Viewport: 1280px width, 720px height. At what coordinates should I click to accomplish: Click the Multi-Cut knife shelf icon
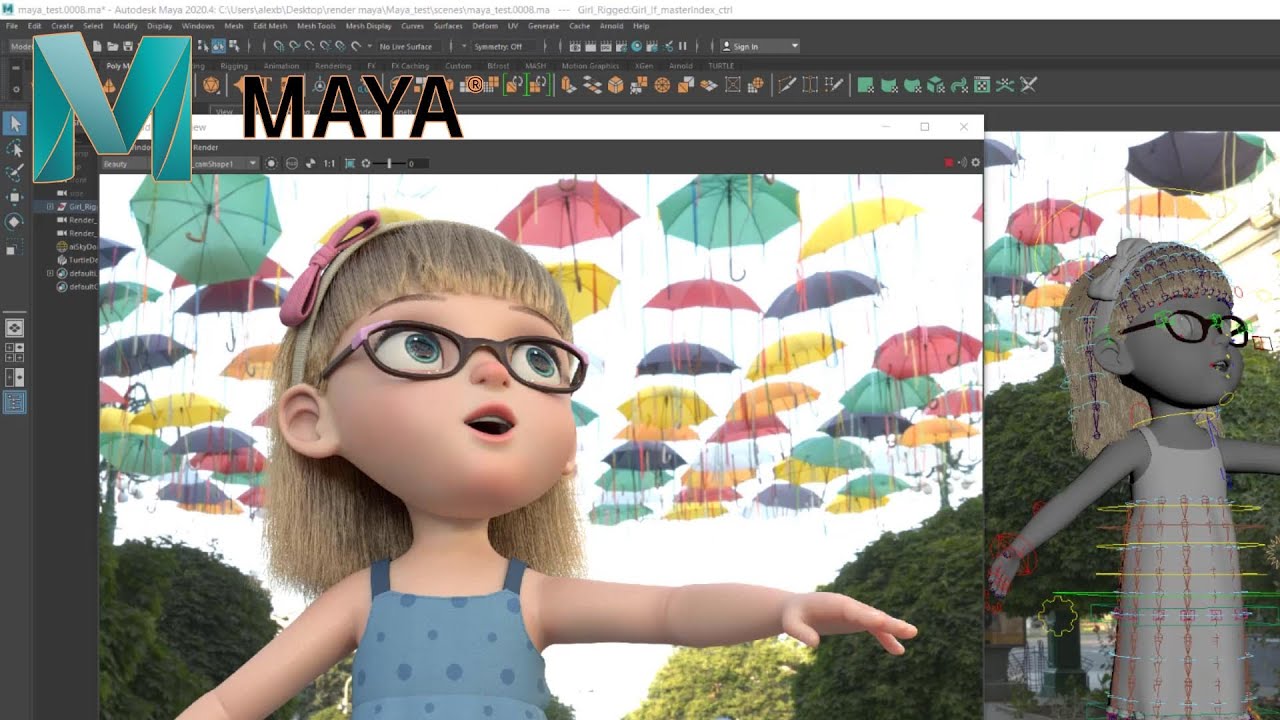pyautogui.click(x=787, y=85)
